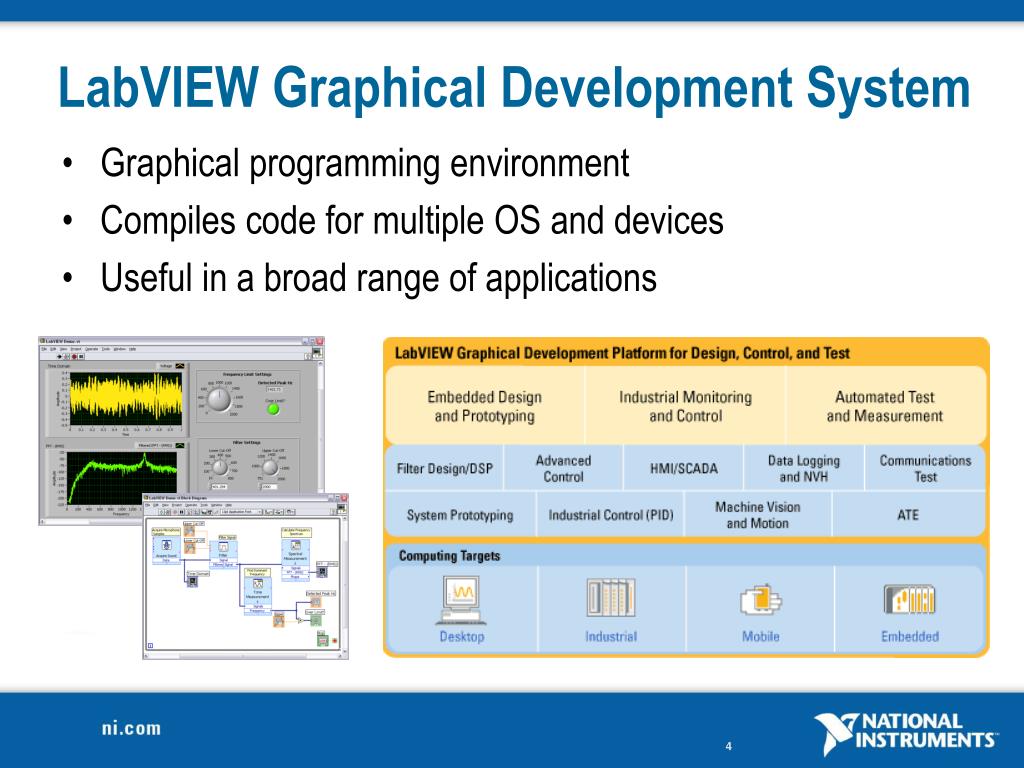The image size is (1024, 768).
Task: Click the Tone Measurements node in the block diagram
Action: coord(257,596)
